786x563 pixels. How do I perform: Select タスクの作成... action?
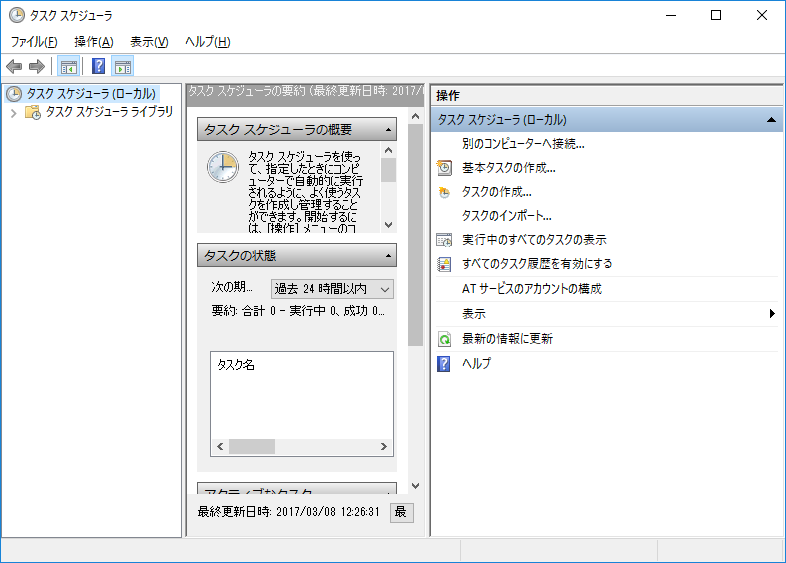click(497, 192)
